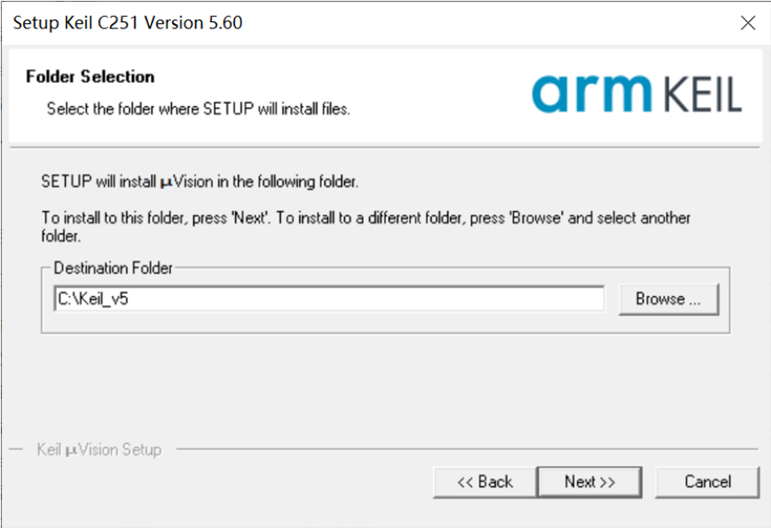Click the Destination Folder group label
This screenshot has width=771, height=528.
point(113,268)
